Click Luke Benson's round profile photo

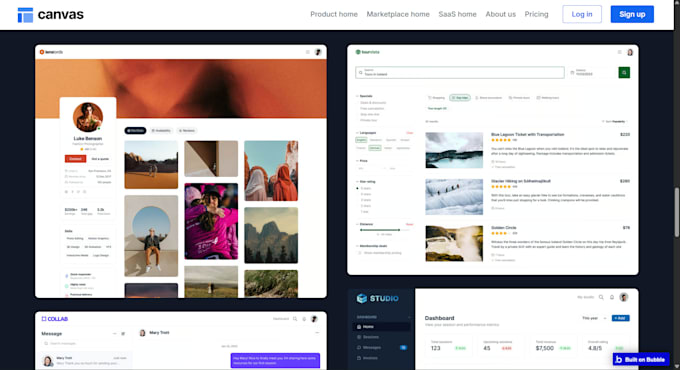(x=88, y=117)
